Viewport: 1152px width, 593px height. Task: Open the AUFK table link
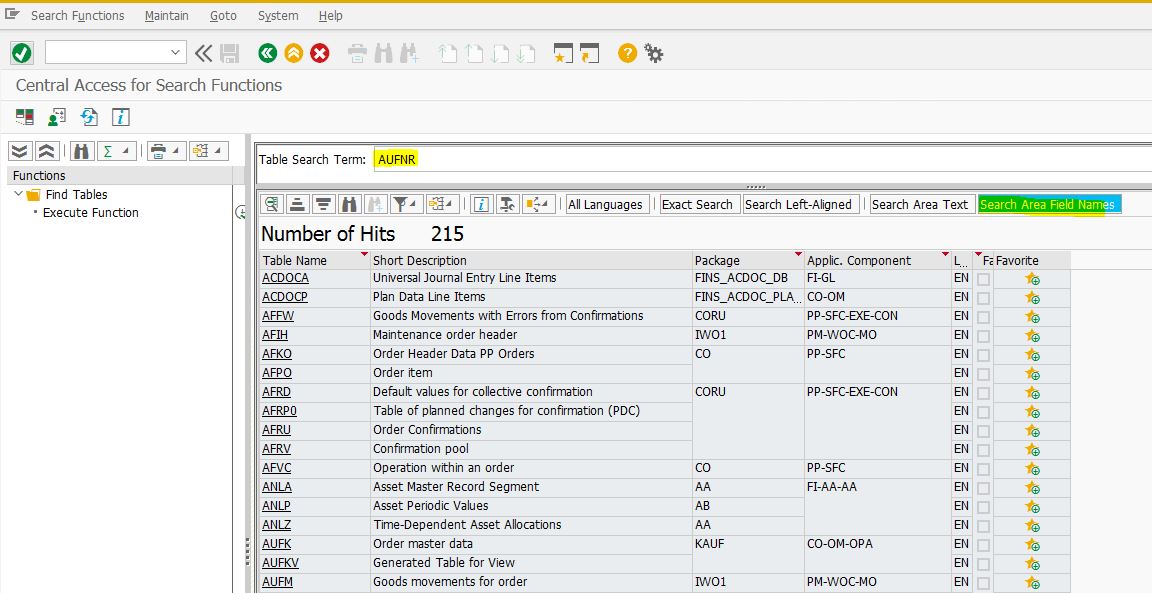(277, 544)
